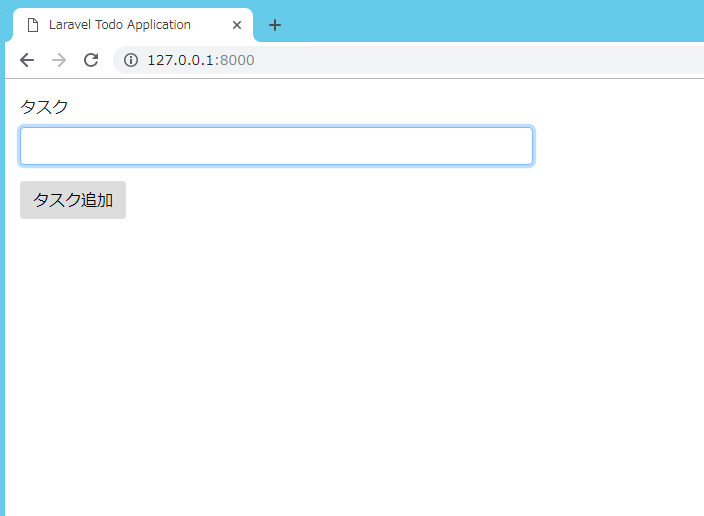Click empty address bar area after URL
This screenshot has height=516, width=704.
point(480,60)
